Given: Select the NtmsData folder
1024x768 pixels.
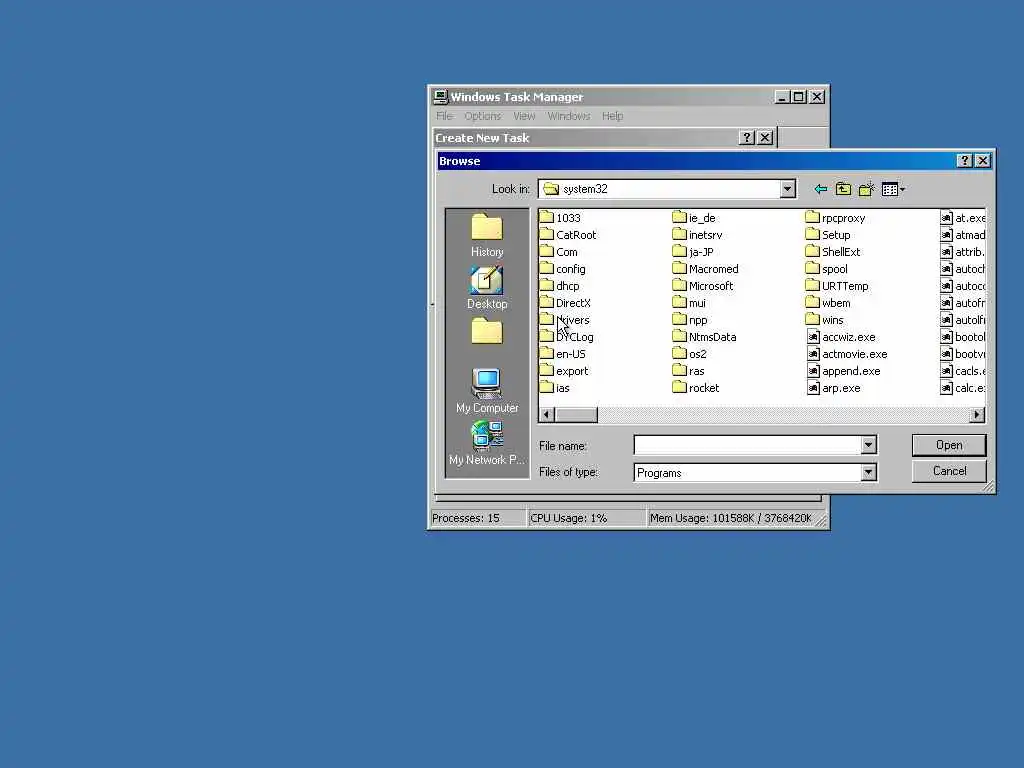Looking at the screenshot, I should coord(705,337).
